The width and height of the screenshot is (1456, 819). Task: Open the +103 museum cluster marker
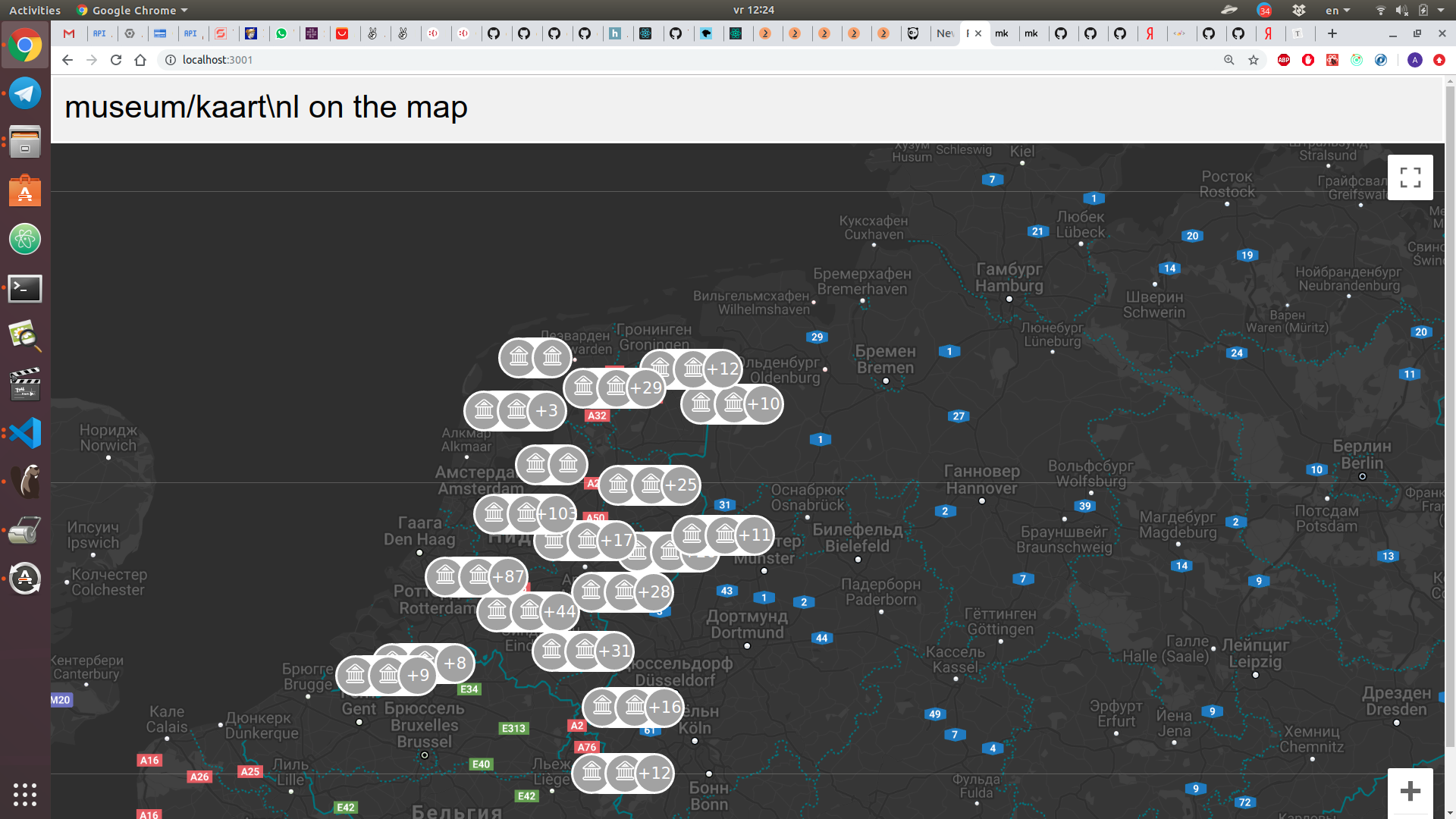[557, 513]
